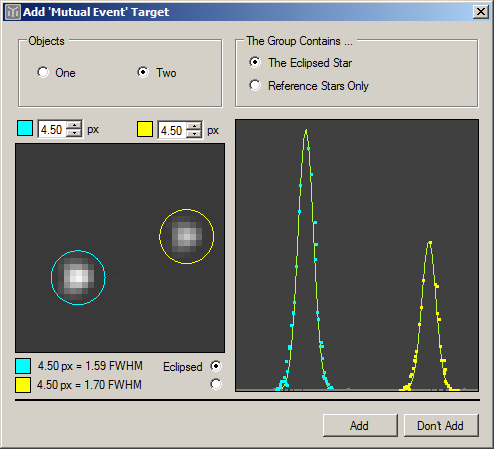Choose Reference Stars Only option
Viewport: 494px width, 449px height.
[255, 85]
